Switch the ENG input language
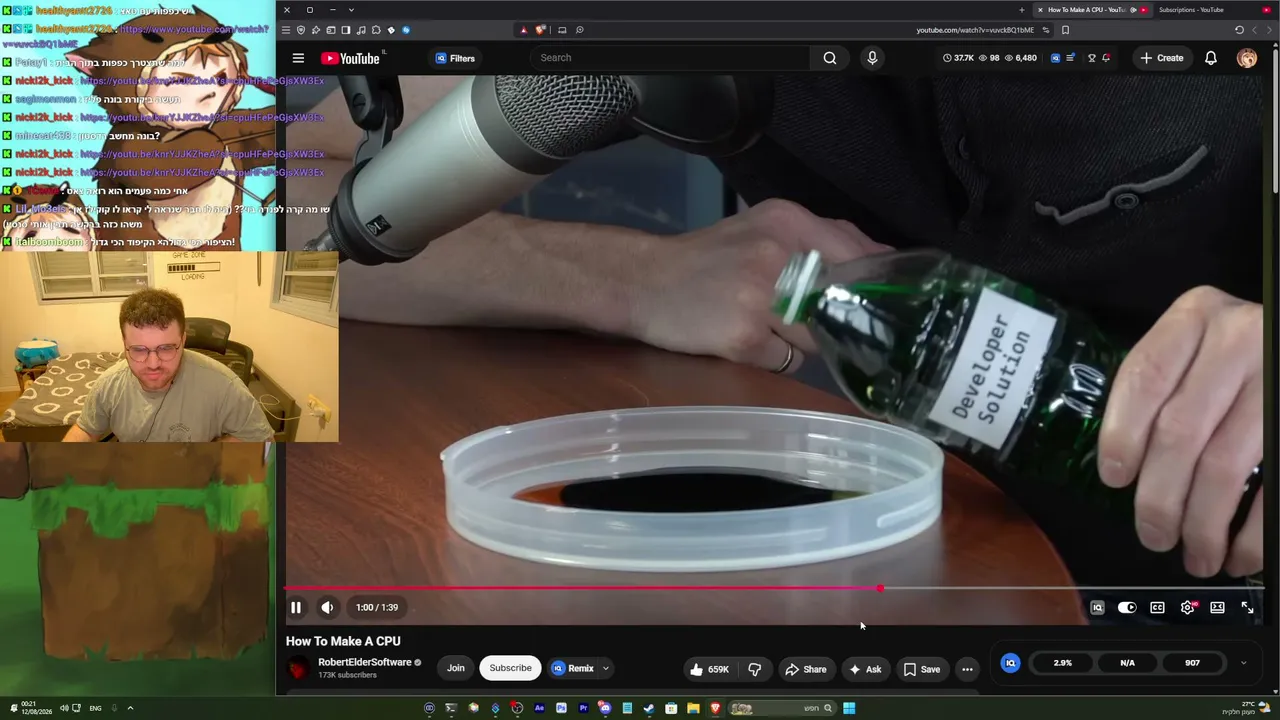1280x720 pixels. point(95,708)
